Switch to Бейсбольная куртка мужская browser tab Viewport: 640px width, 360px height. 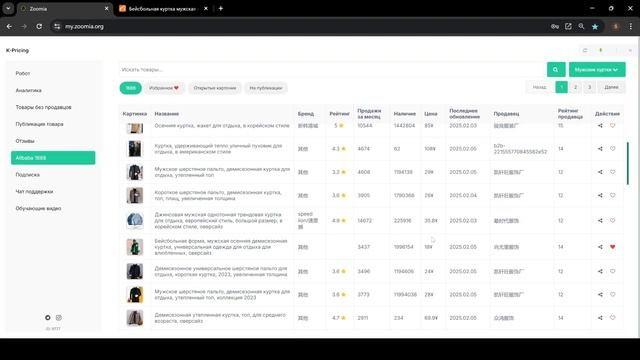click(162, 9)
